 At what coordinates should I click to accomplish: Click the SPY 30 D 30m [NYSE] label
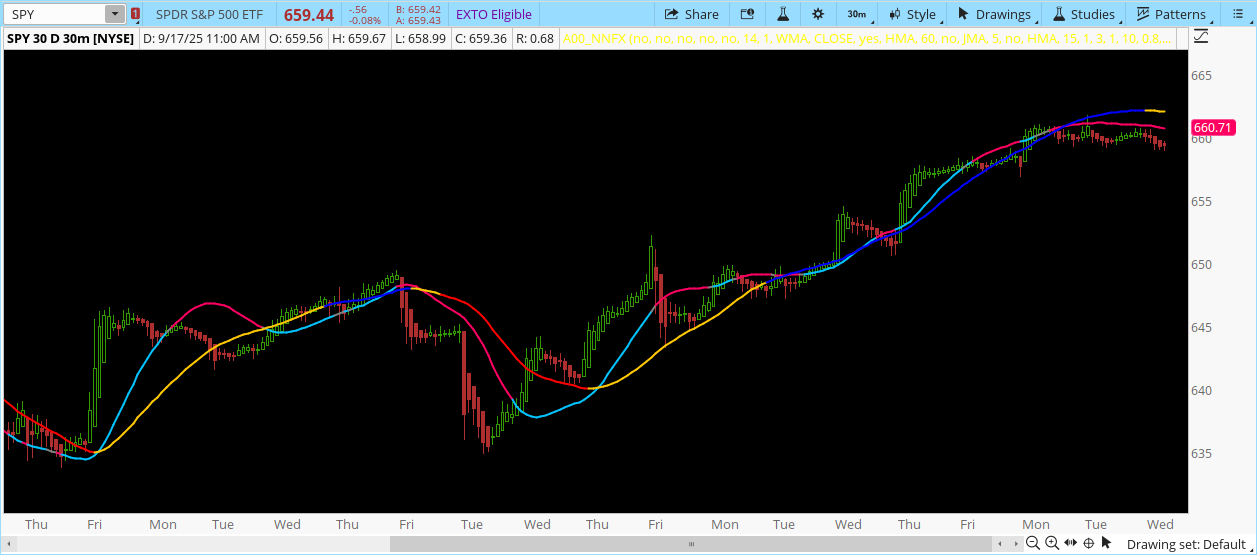point(71,38)
